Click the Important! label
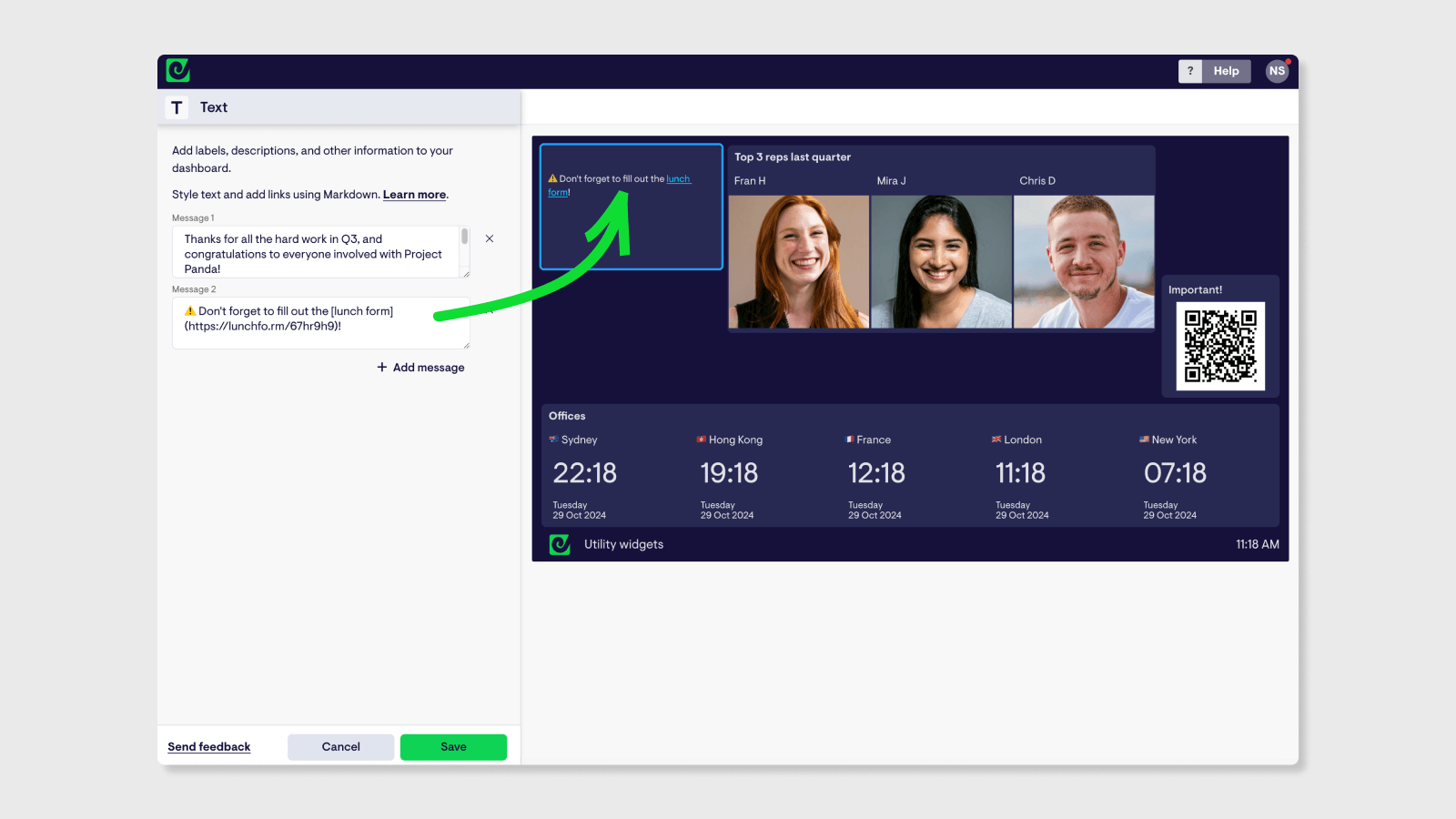 (1195, 290)
